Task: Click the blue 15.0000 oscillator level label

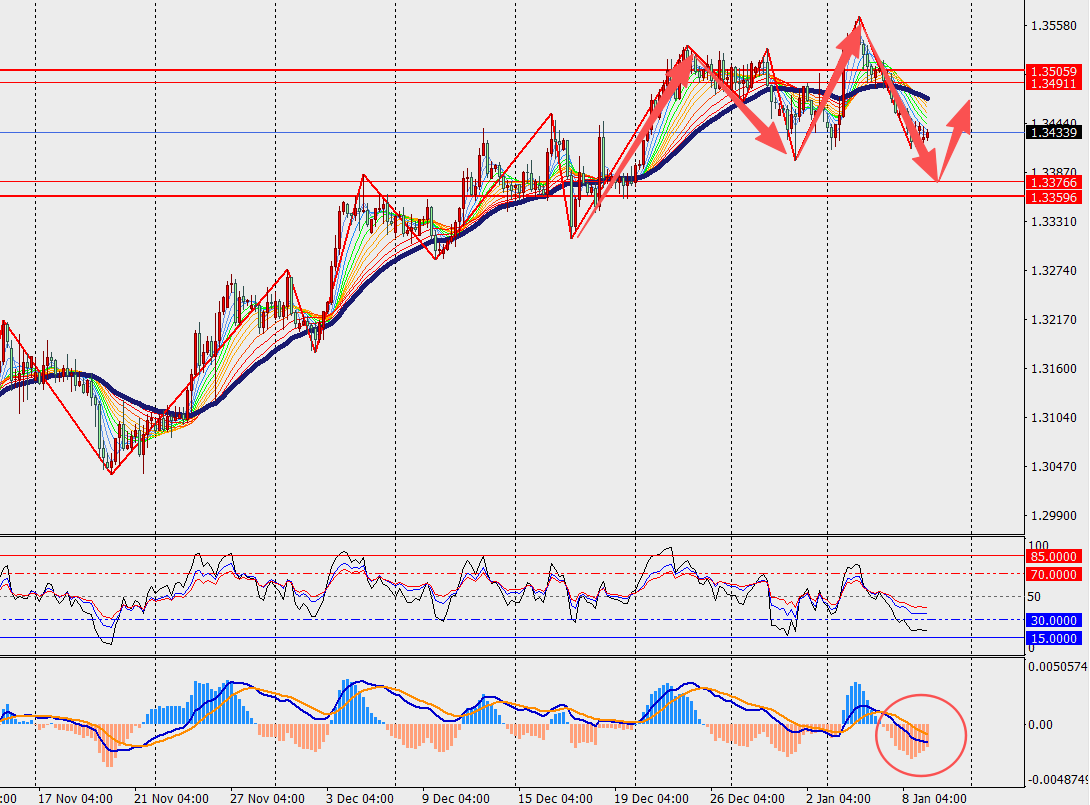Action: point(1053,638)
